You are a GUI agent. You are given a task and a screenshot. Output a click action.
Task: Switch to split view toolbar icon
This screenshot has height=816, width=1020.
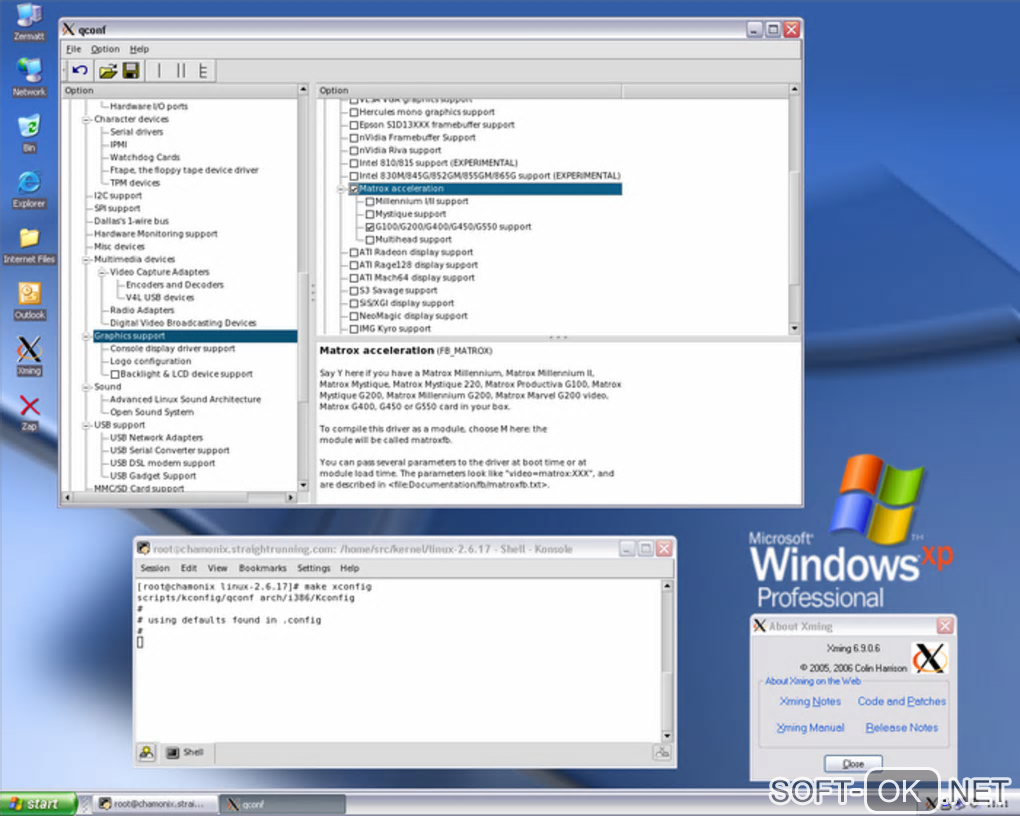click(181, 70)
